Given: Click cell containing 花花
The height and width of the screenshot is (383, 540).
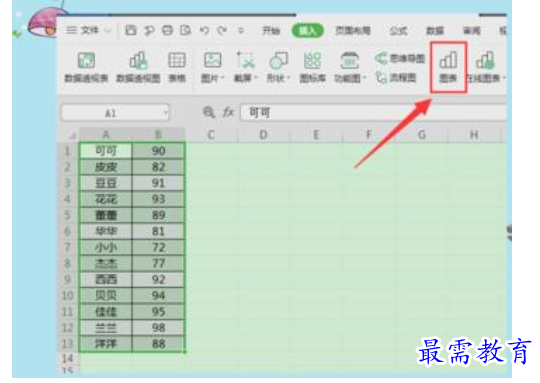Looking at the screenshot, I should [106, 199].
